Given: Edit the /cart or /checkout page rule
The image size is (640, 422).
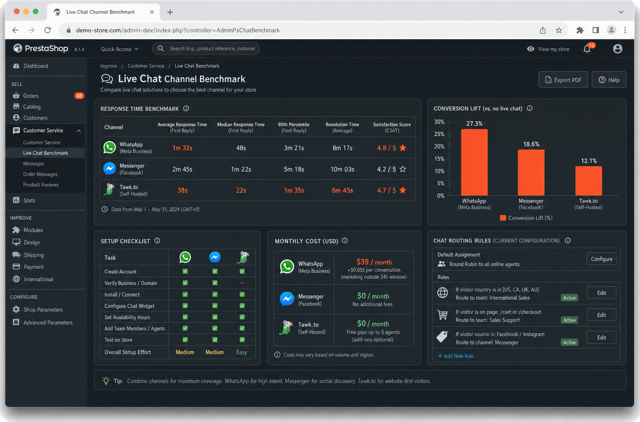Looking at the screenshot, I should (x=601, y=315).
